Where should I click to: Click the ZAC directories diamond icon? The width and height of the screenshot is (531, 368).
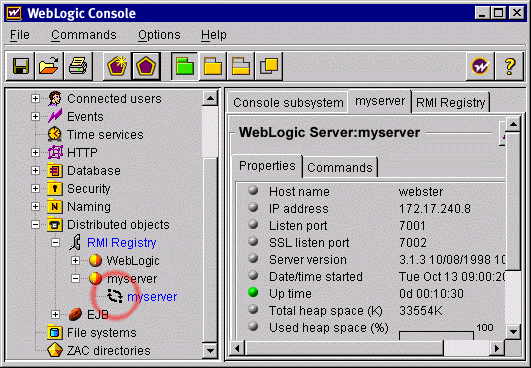click(55, 350)
